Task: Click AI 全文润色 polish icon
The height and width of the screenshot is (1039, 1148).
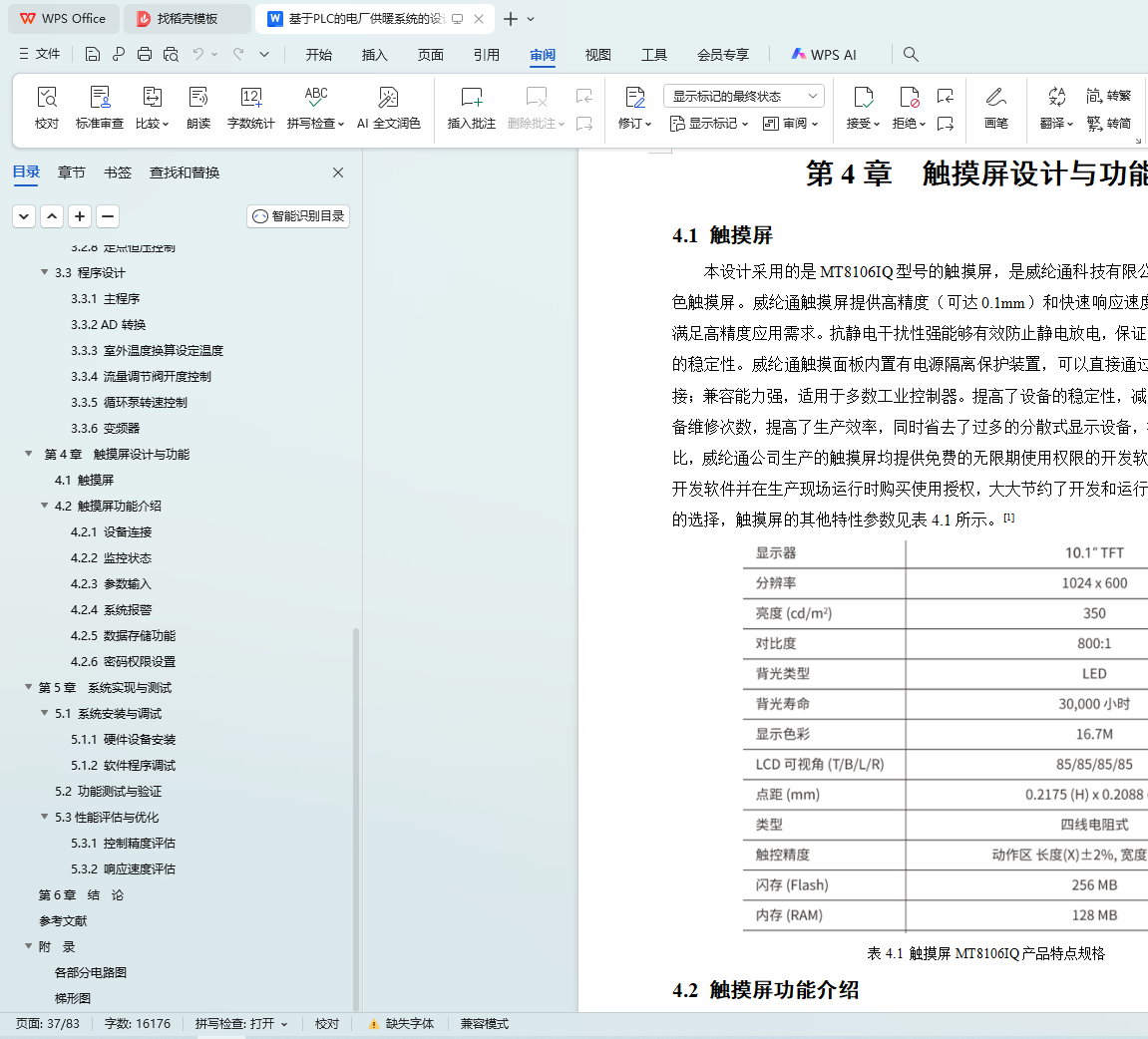Action: point(389,108)
